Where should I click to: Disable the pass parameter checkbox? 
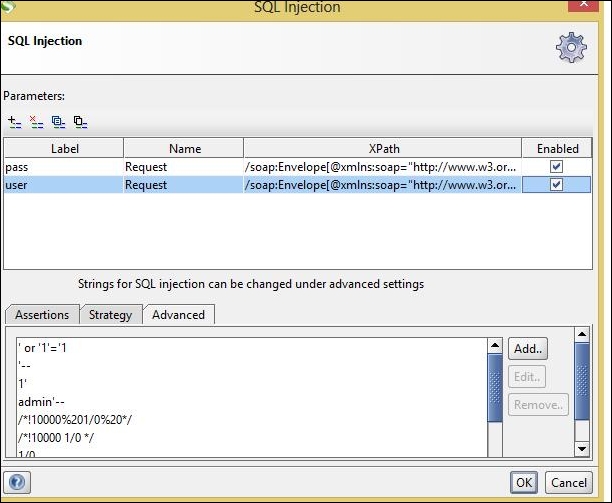(556, 167)
